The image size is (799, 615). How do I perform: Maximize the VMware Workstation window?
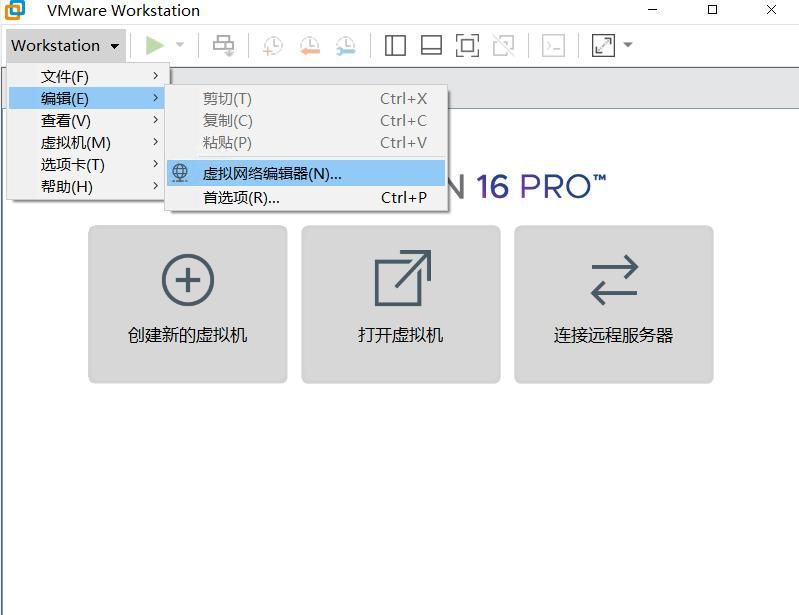(x=712, y=10)
